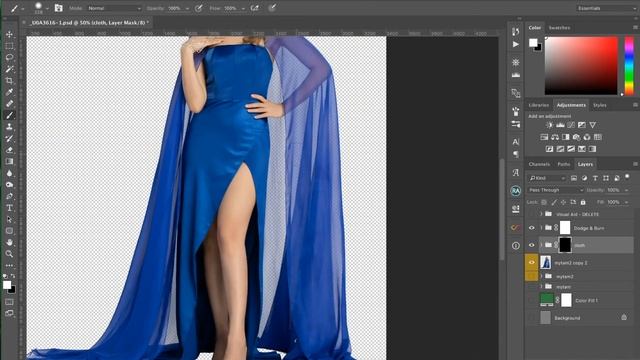Select the Crop tool
Viewport: 640px width, 360px height.
coord(9,80)
